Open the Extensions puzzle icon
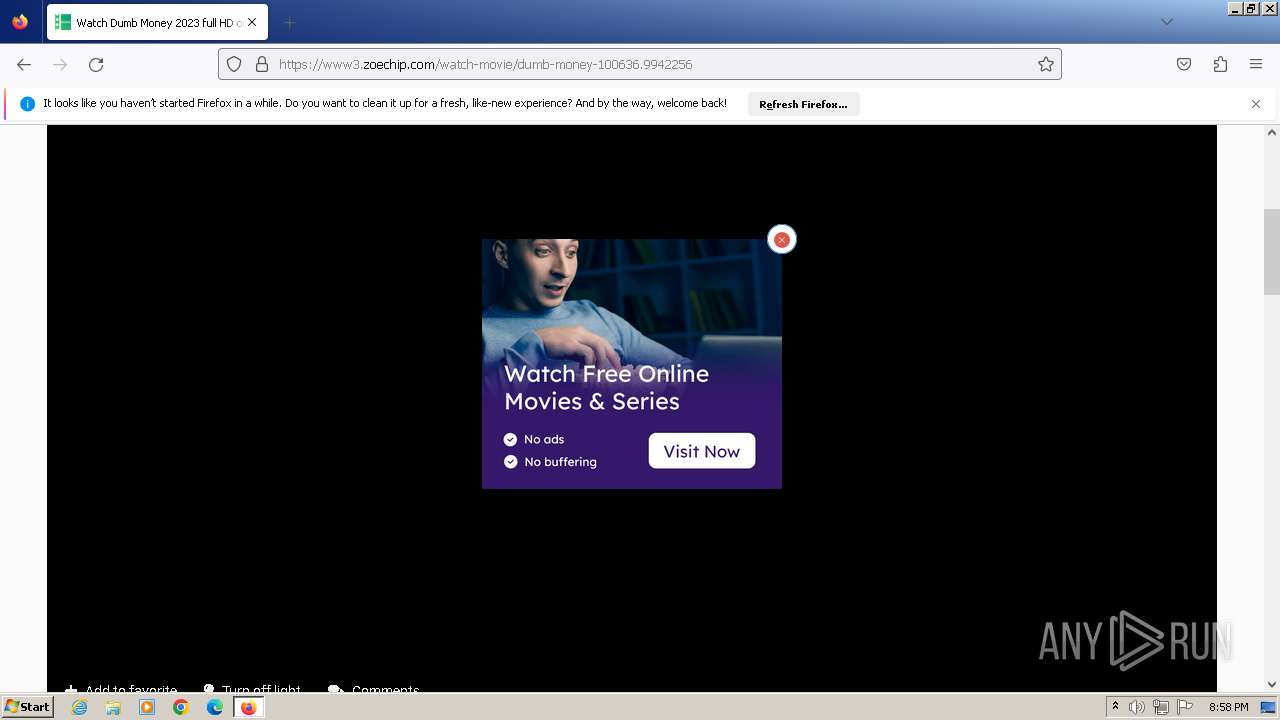This screenshot has width=1280, height=720. coord(1220,64)
